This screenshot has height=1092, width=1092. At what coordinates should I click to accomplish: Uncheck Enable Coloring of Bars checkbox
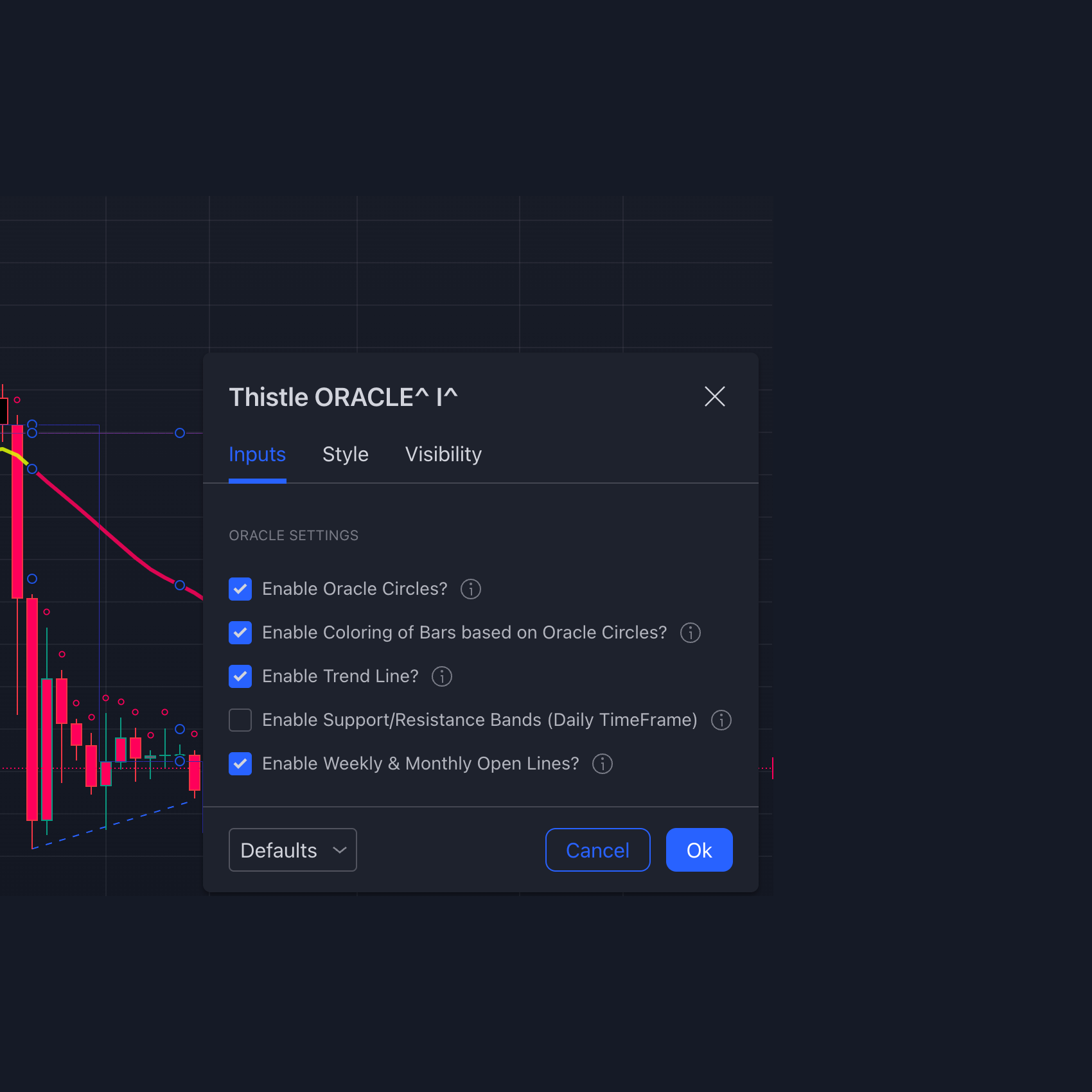click(240, 633)
